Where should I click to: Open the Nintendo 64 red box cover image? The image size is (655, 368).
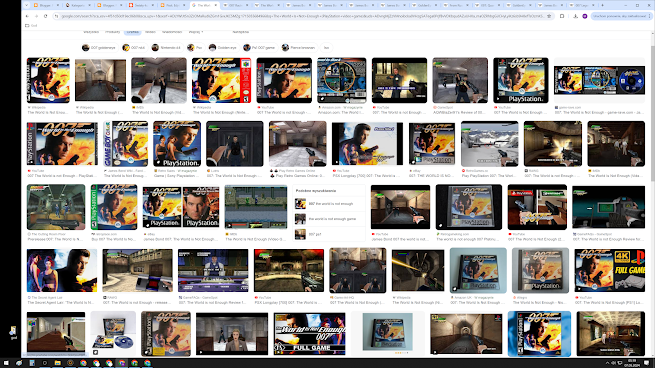[x=221, y=80]
